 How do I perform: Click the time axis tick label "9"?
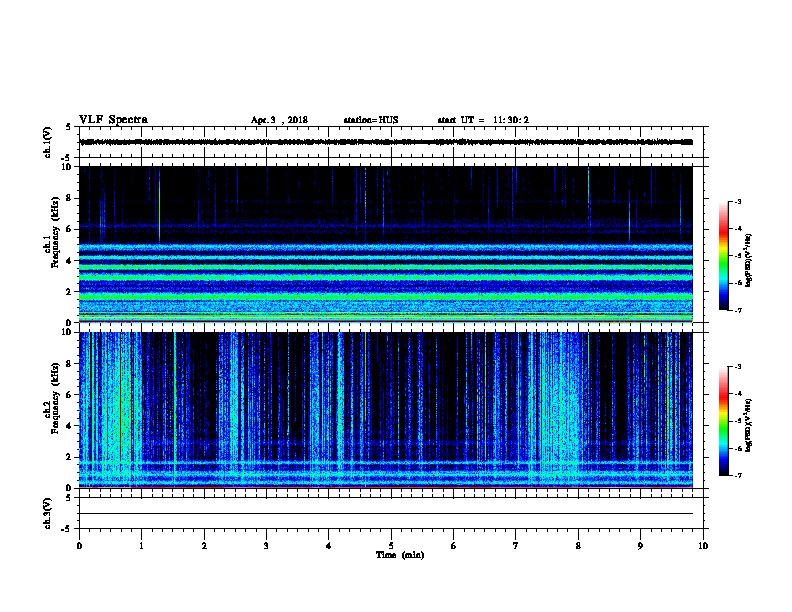pos(640,546)
